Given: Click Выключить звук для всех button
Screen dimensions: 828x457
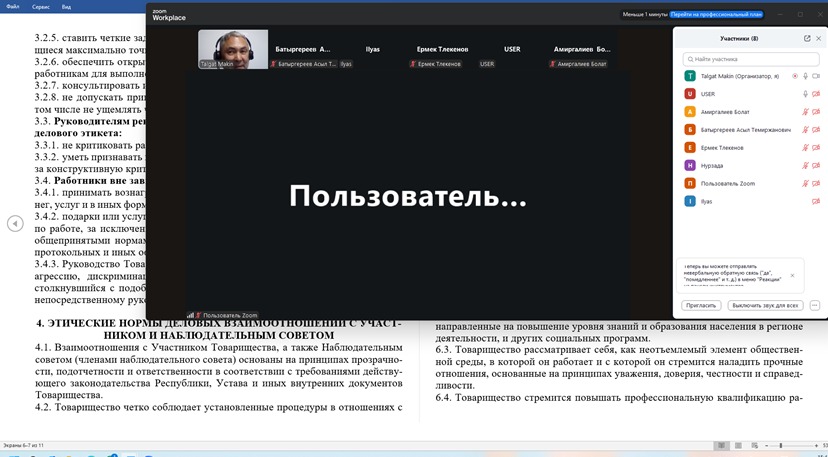Looking at the screenshot, I should tap(765, 305).
